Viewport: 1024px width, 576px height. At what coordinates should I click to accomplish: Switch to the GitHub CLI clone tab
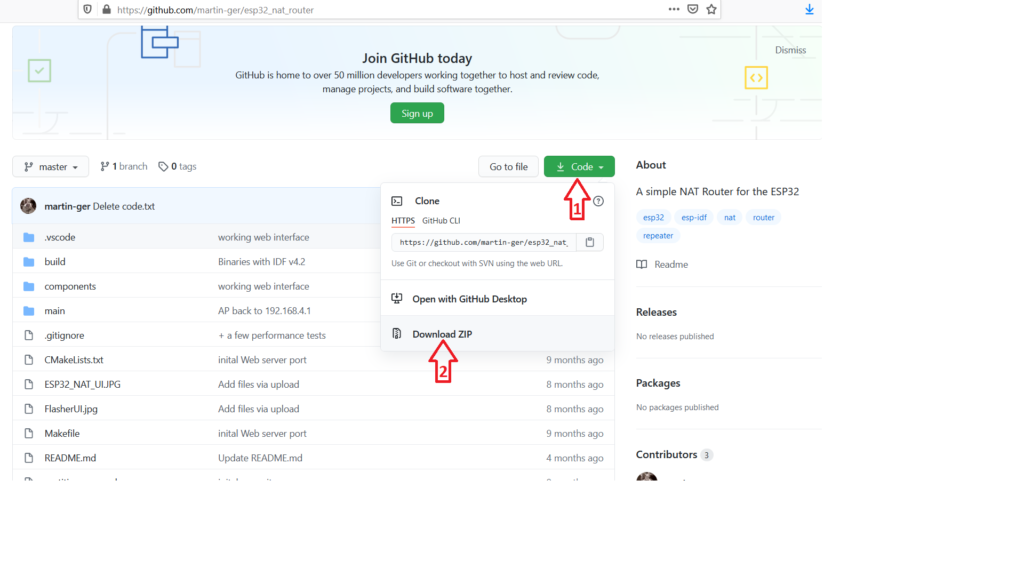(x=441, y=221)
